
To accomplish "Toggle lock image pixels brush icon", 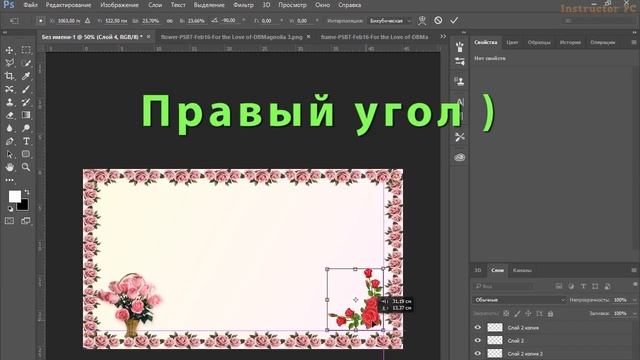I will [x=517, y=313].
